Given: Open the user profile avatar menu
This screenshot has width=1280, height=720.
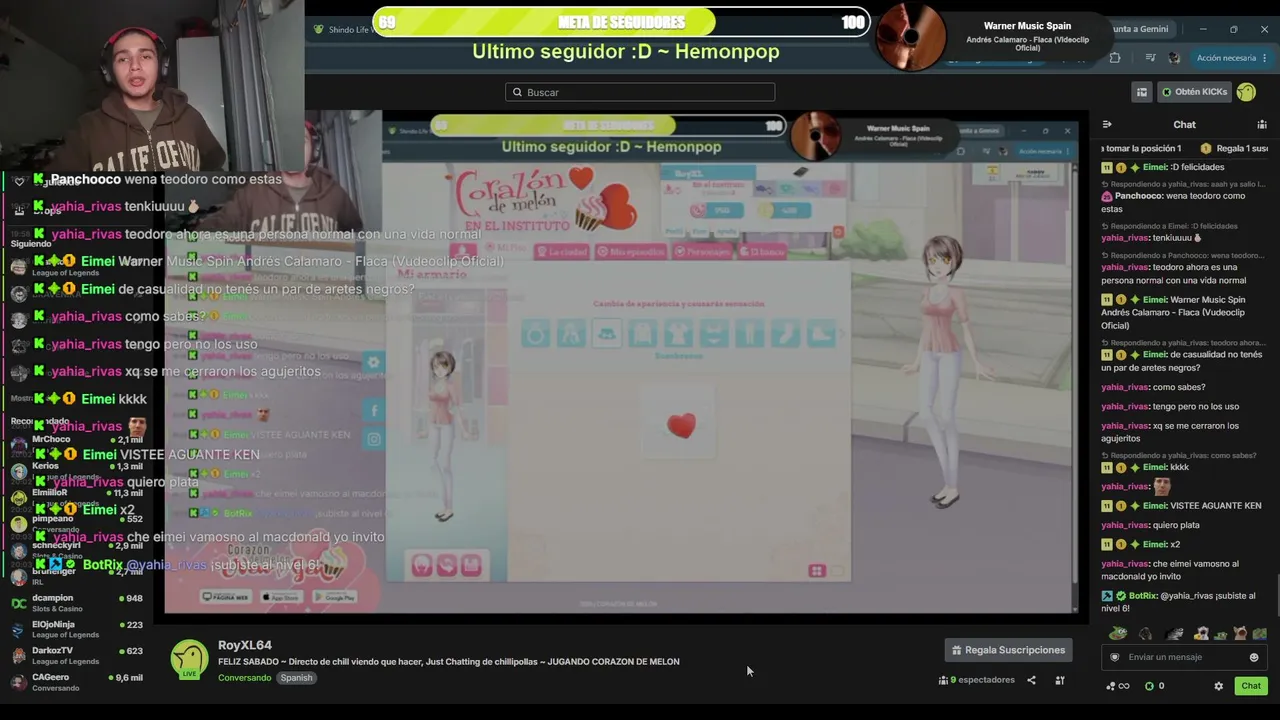Looking at the screenshot, I should coord(1246,92).
